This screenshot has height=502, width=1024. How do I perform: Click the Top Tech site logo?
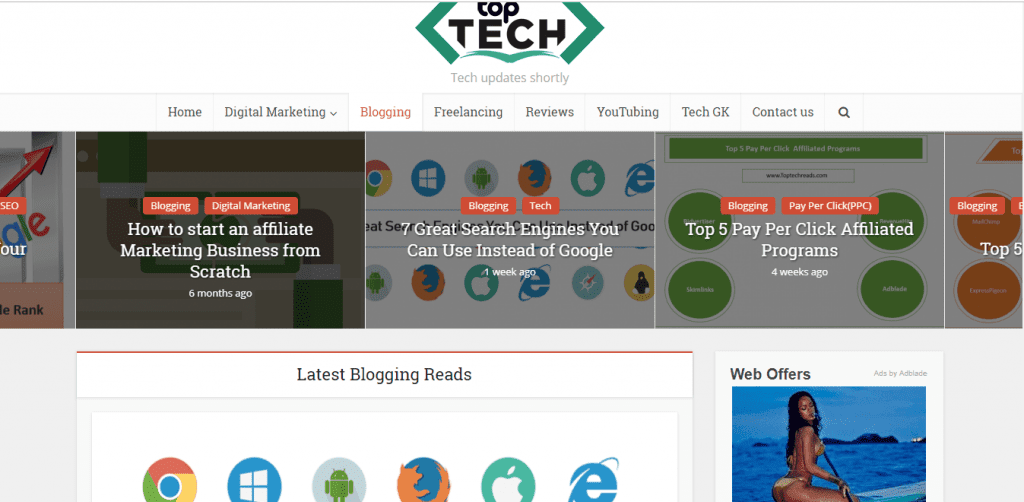509,33
